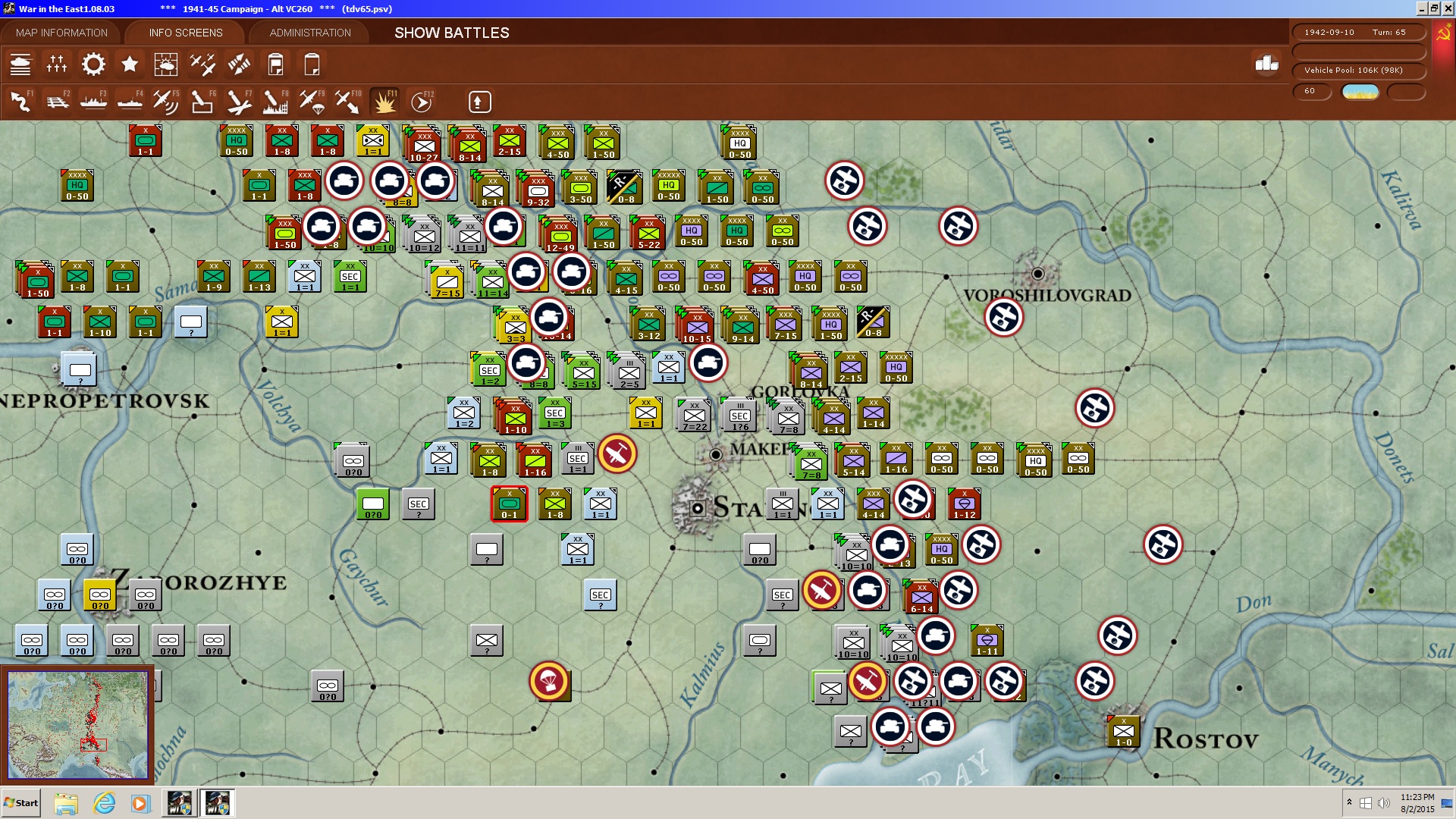
Task: Select F5 air recon mode
Action: point(166,101)
